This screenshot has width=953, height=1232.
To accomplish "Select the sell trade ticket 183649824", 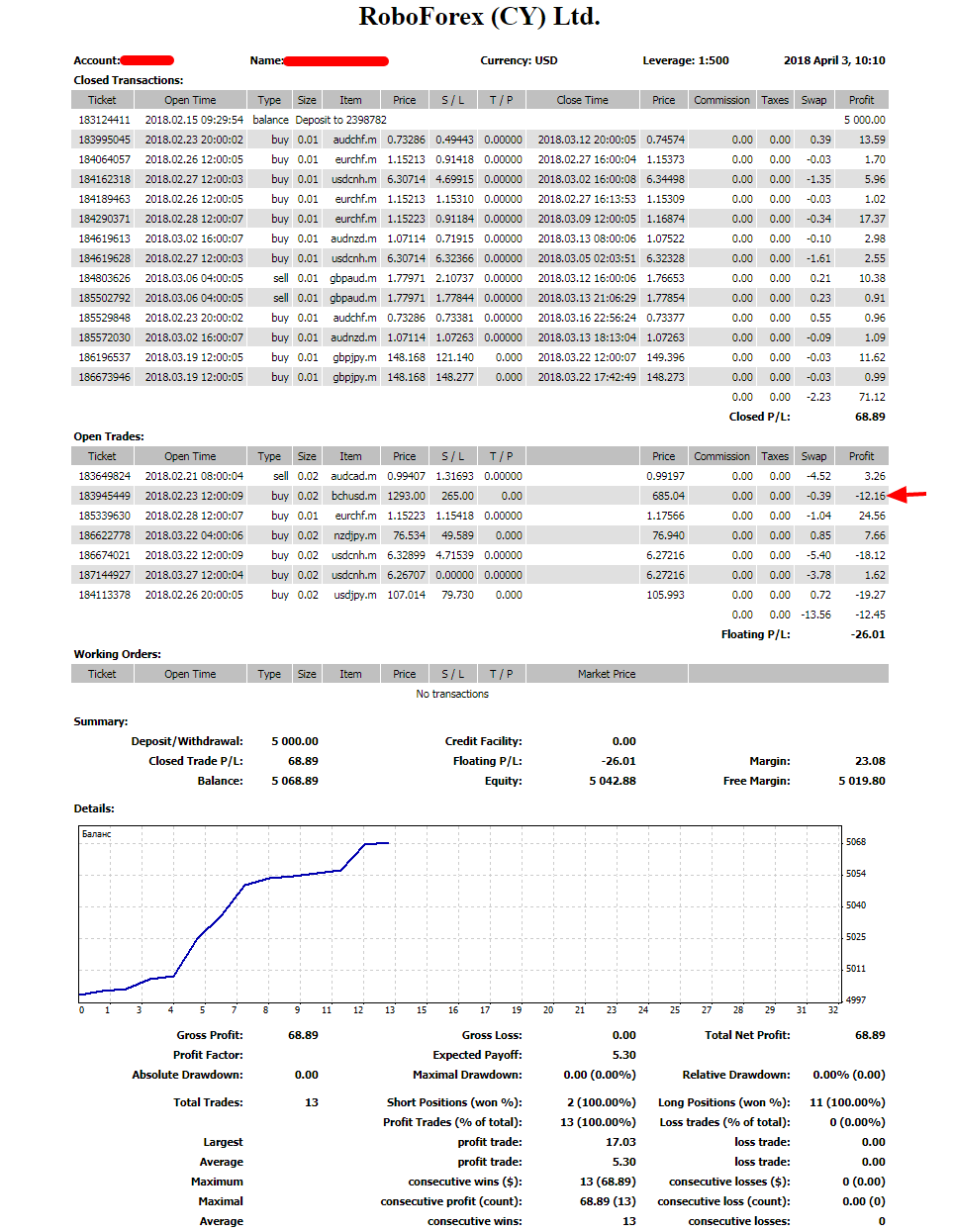I will pos(102,476).
